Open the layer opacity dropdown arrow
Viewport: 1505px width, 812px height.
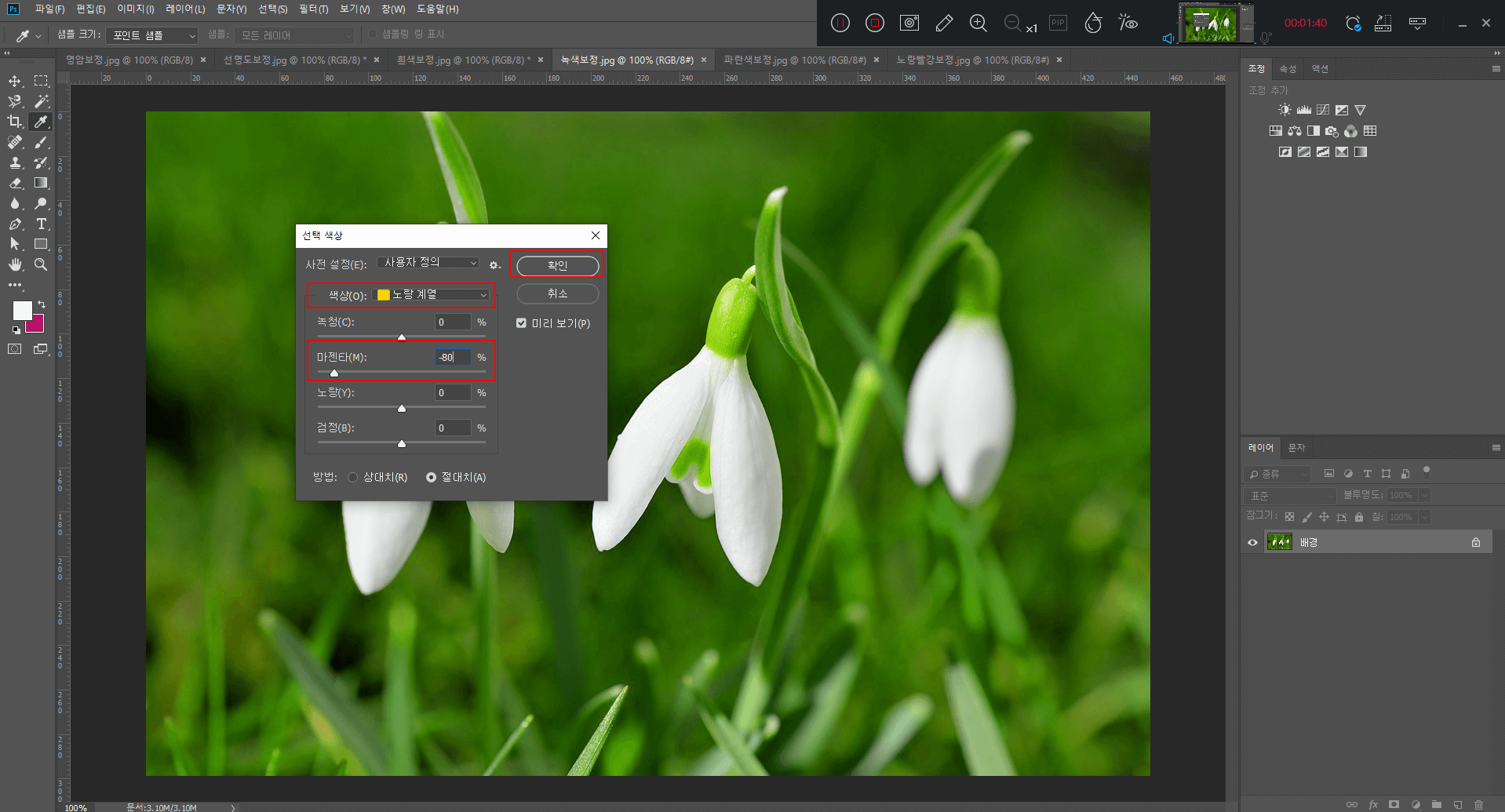click(1424, 495)
